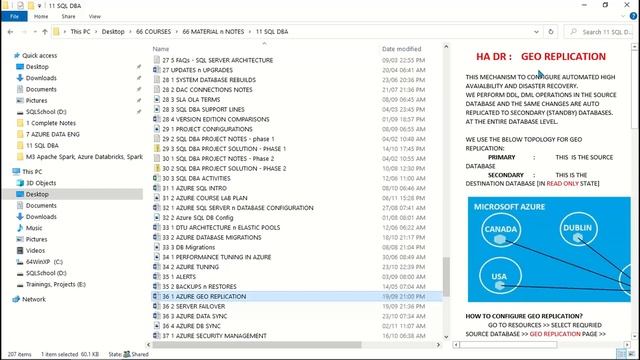Select icon of 30 3 SQL DBA ACTIVITIES

tap(156, 178)
